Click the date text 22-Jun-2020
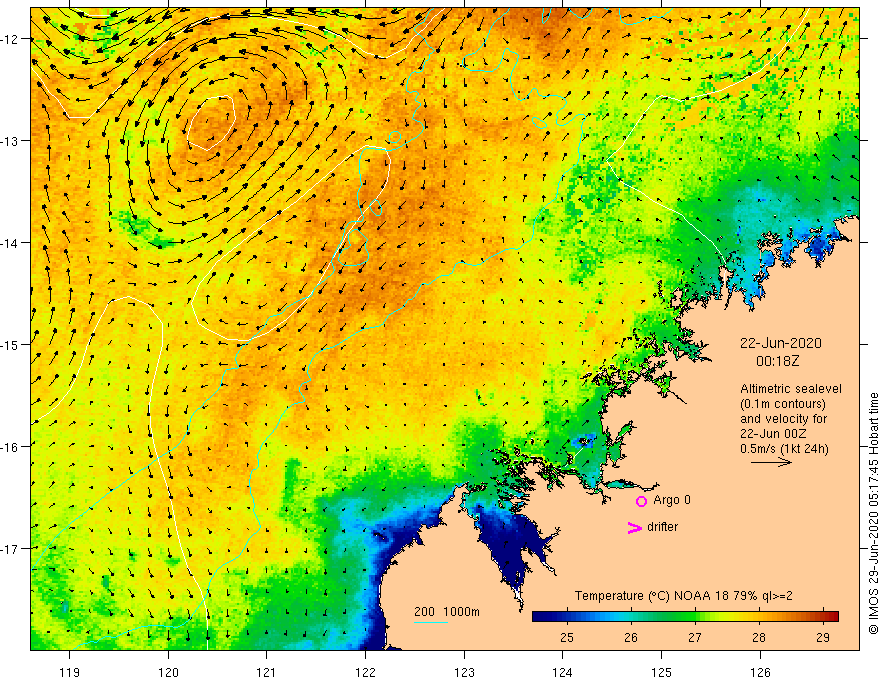Image resolution: width=880 pixels, height=680 pixels. [781, 343]
